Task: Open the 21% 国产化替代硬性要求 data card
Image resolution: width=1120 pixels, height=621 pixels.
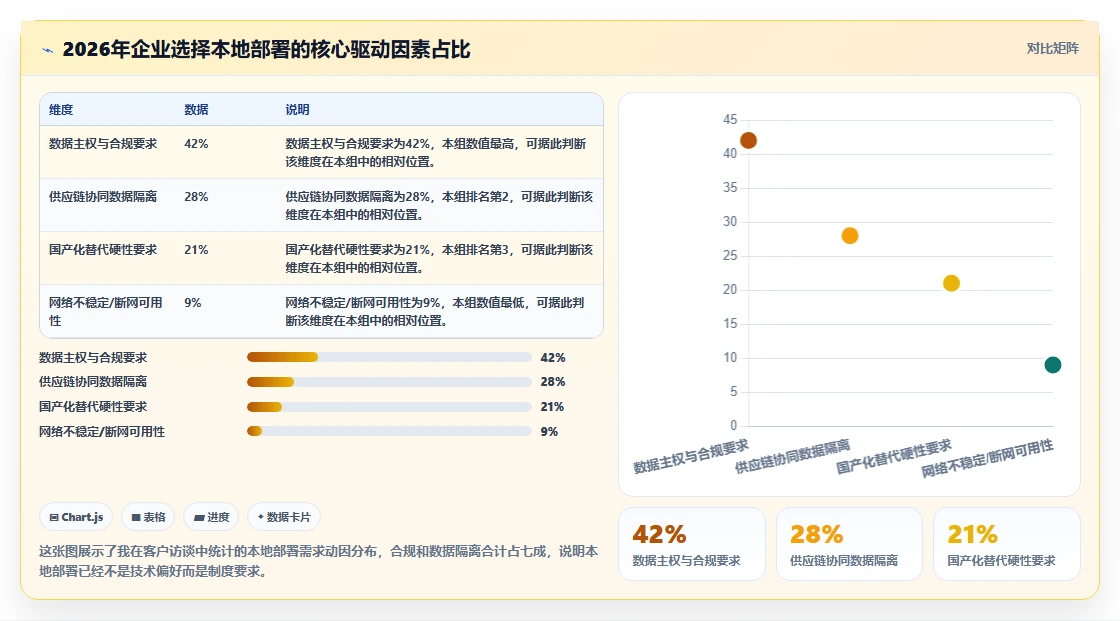Action: 1006,544
